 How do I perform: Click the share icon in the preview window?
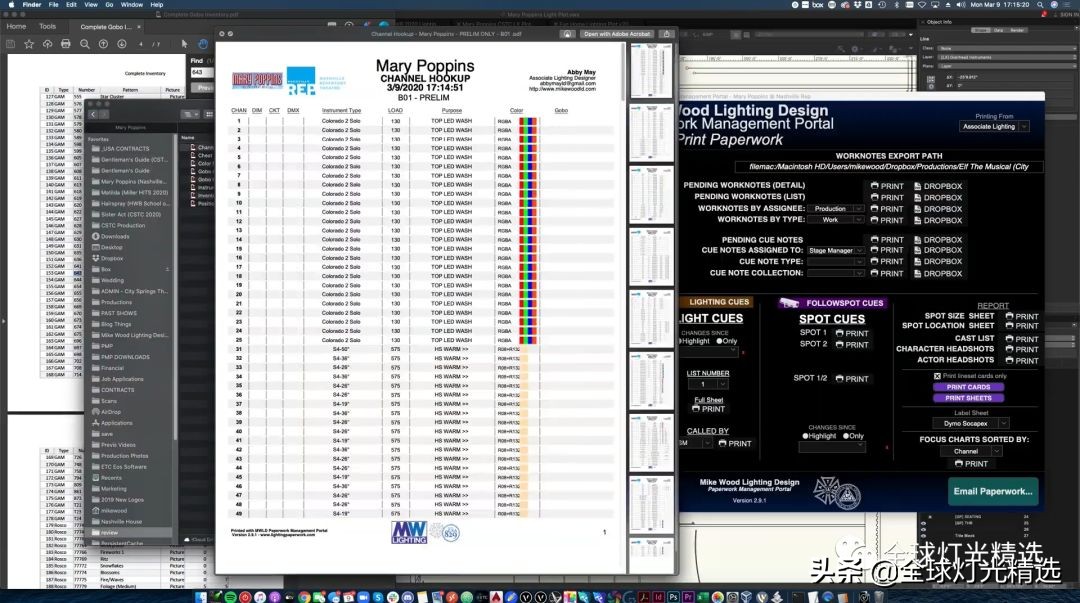click(x=667, y=34)
